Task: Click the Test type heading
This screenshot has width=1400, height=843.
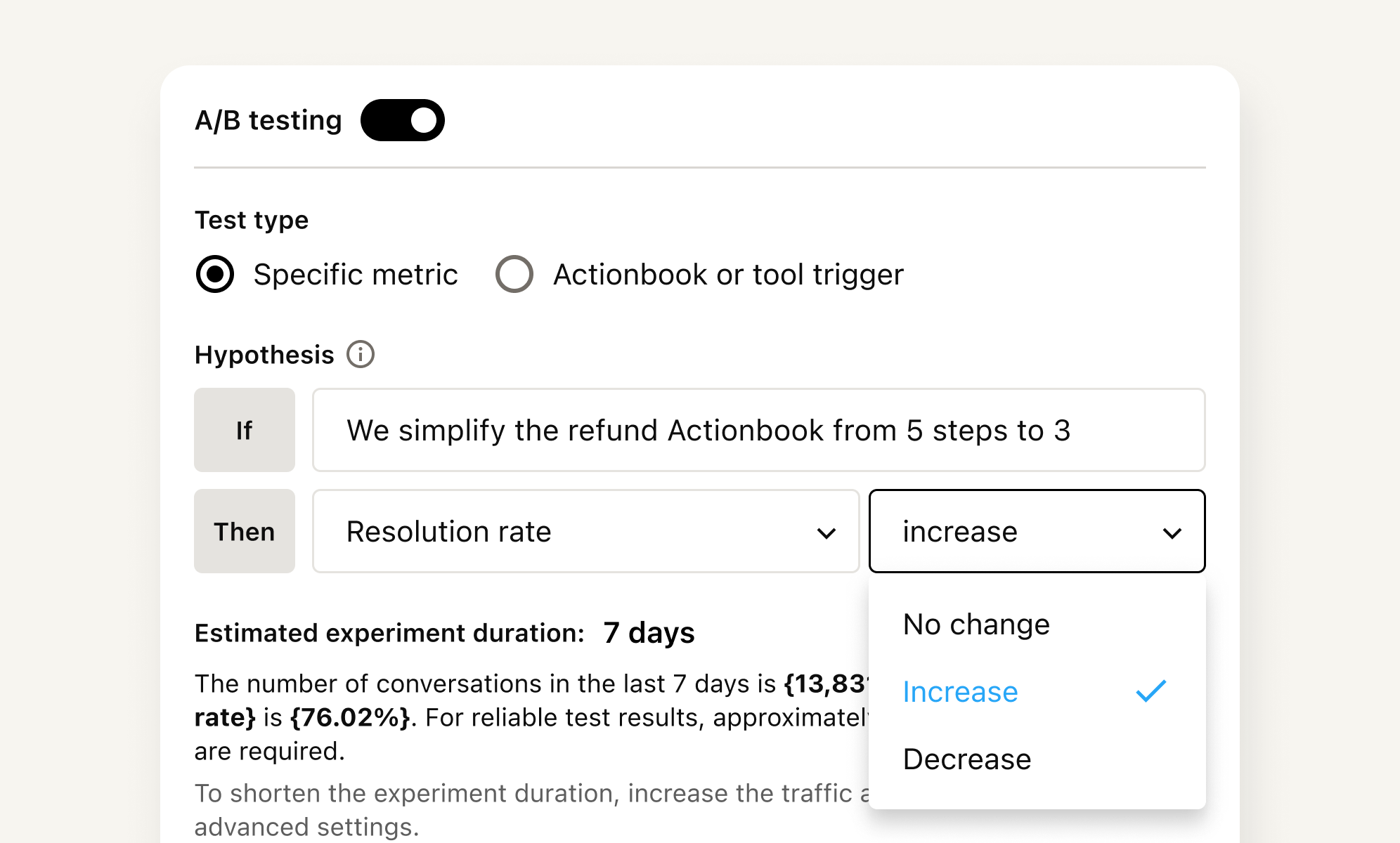Action: point(252,221)
